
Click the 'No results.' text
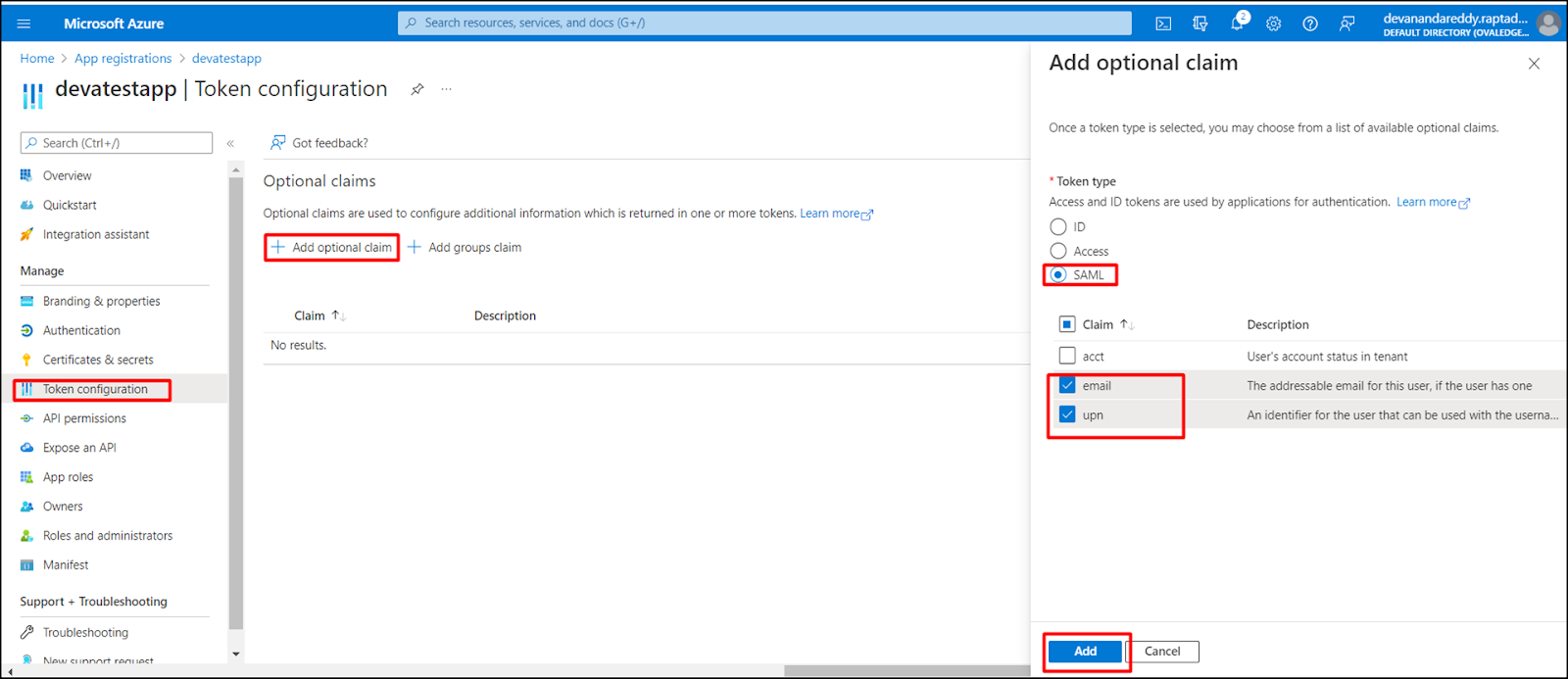click(x=298, y=345)
